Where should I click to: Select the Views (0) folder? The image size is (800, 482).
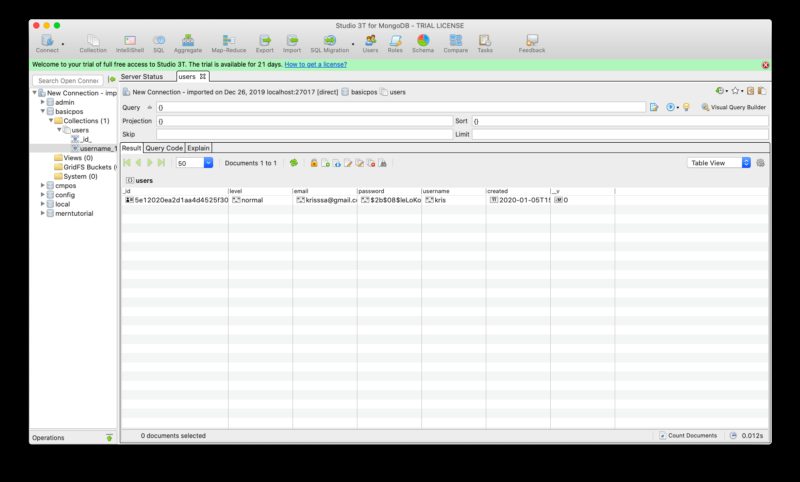pyautogui.click(x=73, y=158)
